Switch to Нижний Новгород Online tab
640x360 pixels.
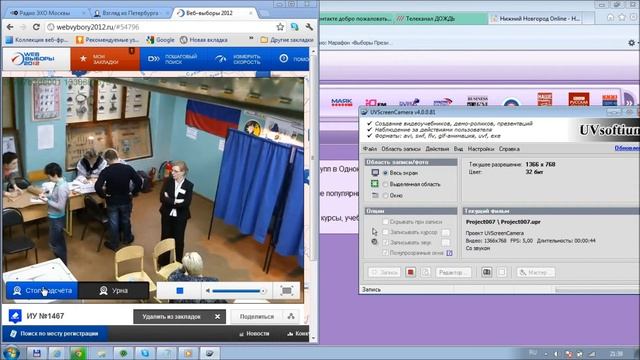[536, 18]
